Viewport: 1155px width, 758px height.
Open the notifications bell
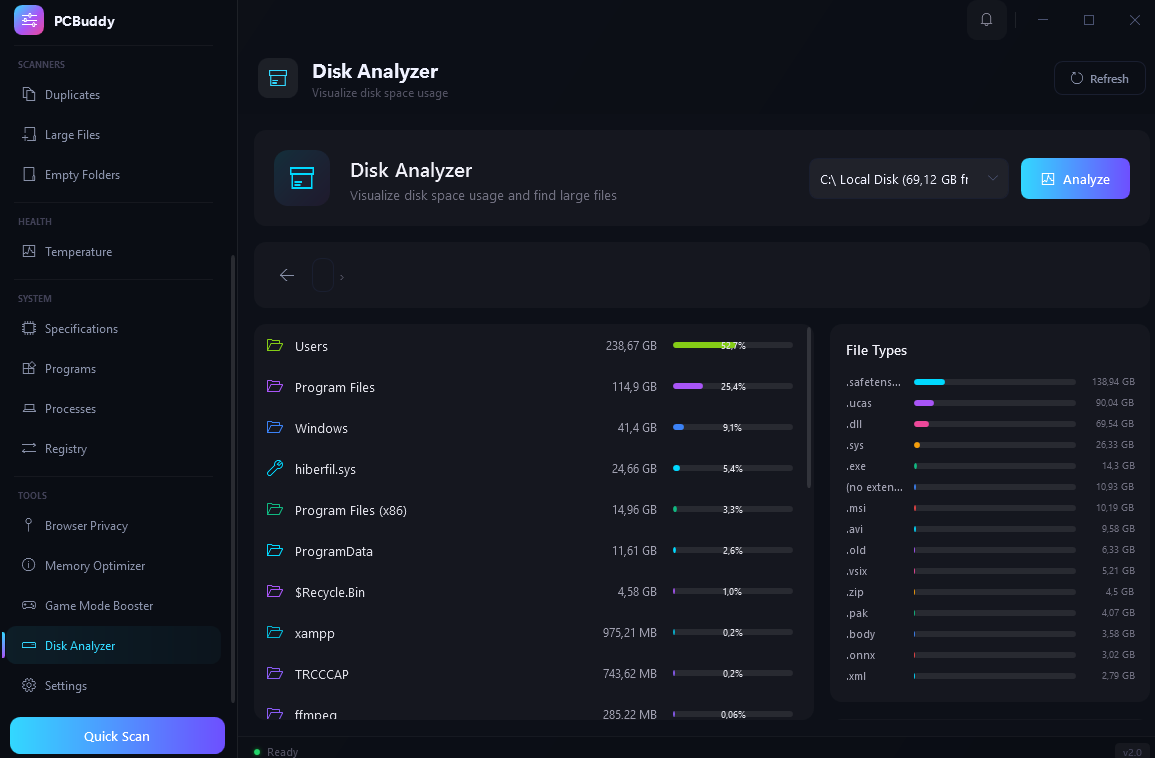(x=987, y=20)
